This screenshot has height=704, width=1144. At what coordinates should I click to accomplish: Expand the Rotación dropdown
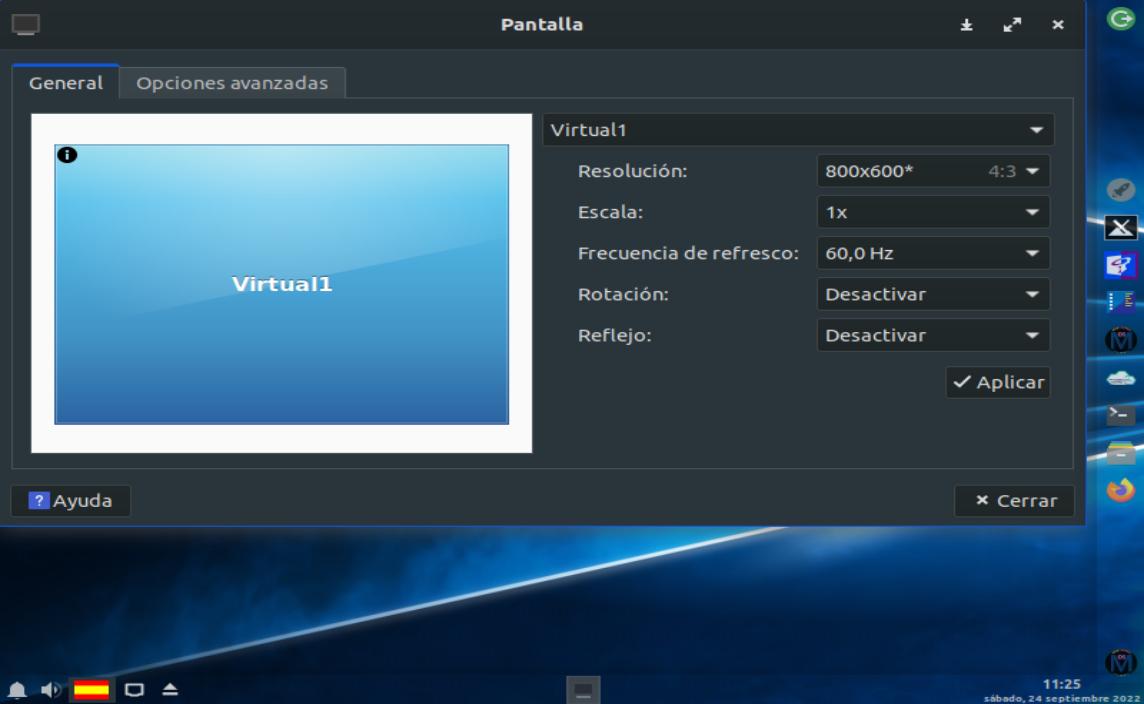pos(933,295)
